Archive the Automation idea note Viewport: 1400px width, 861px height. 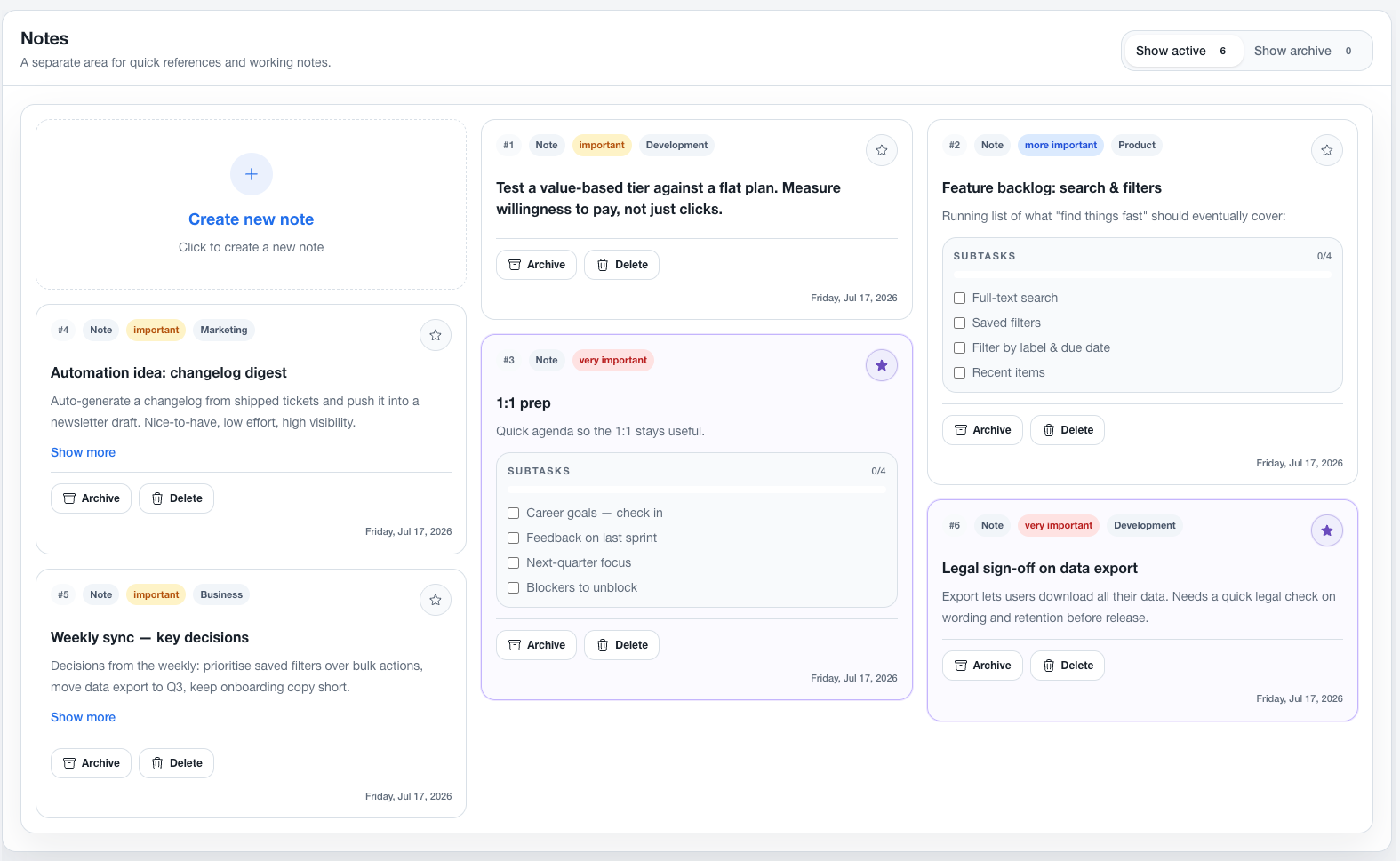click(91, 498)
